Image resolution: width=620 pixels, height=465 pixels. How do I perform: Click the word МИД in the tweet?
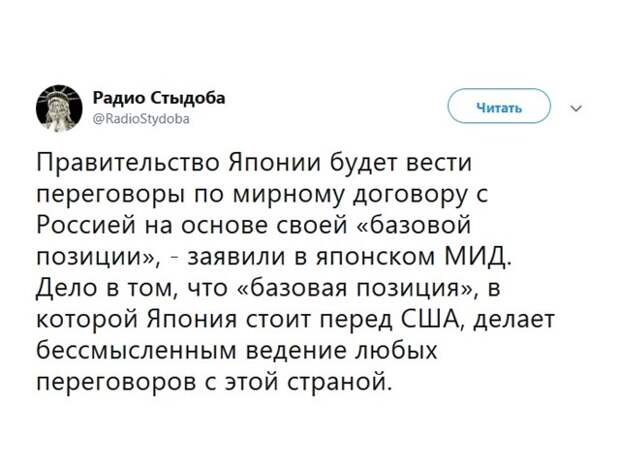click(x=478, y=256)
